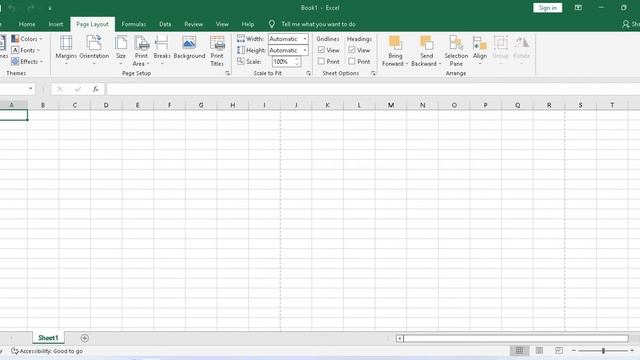The image size is (640, 360).
Task: Enable Gridlines Print checkbox
Action: (x=321, y=61)
